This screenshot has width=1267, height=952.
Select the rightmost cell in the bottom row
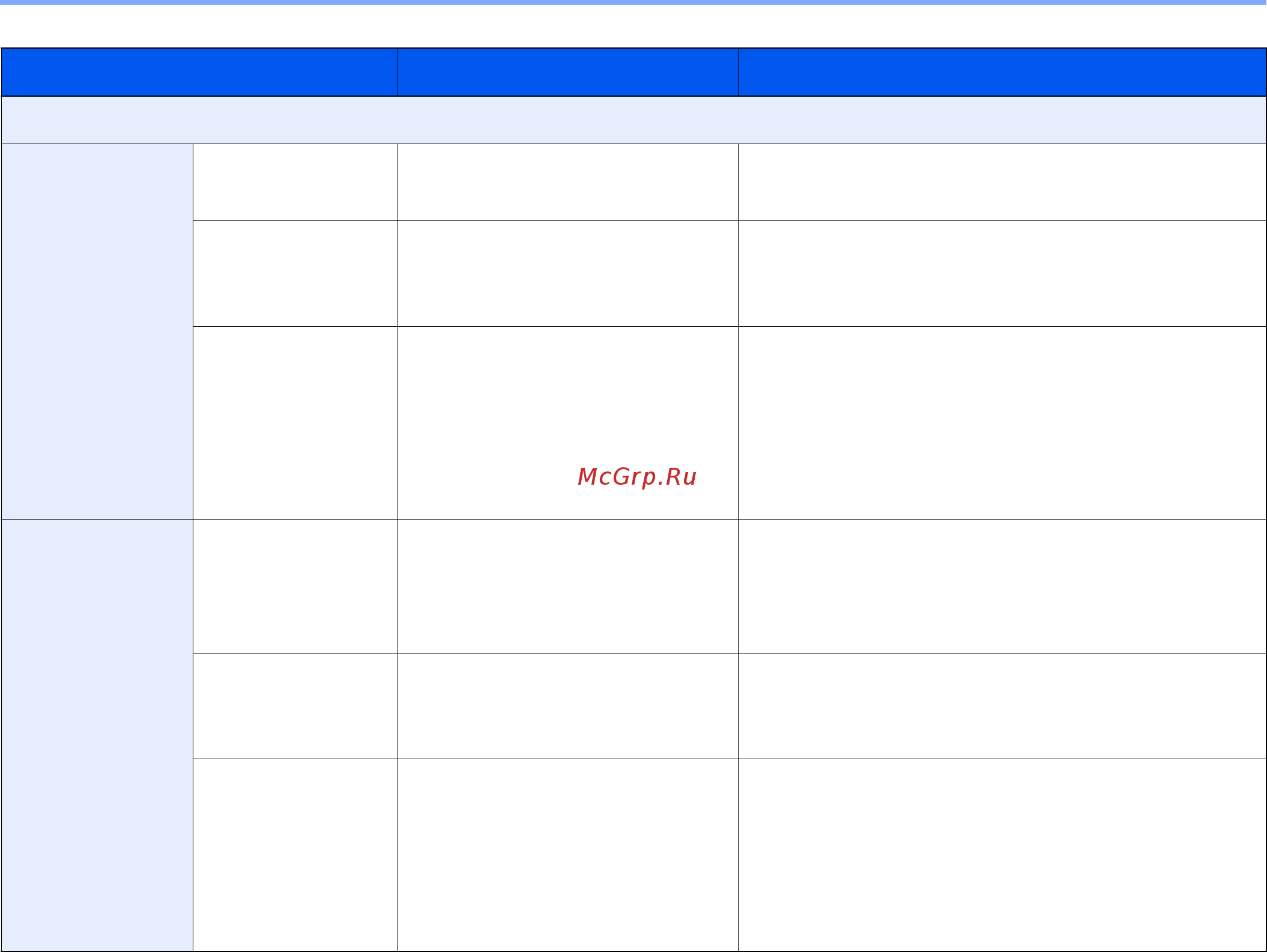(1002, 855)
